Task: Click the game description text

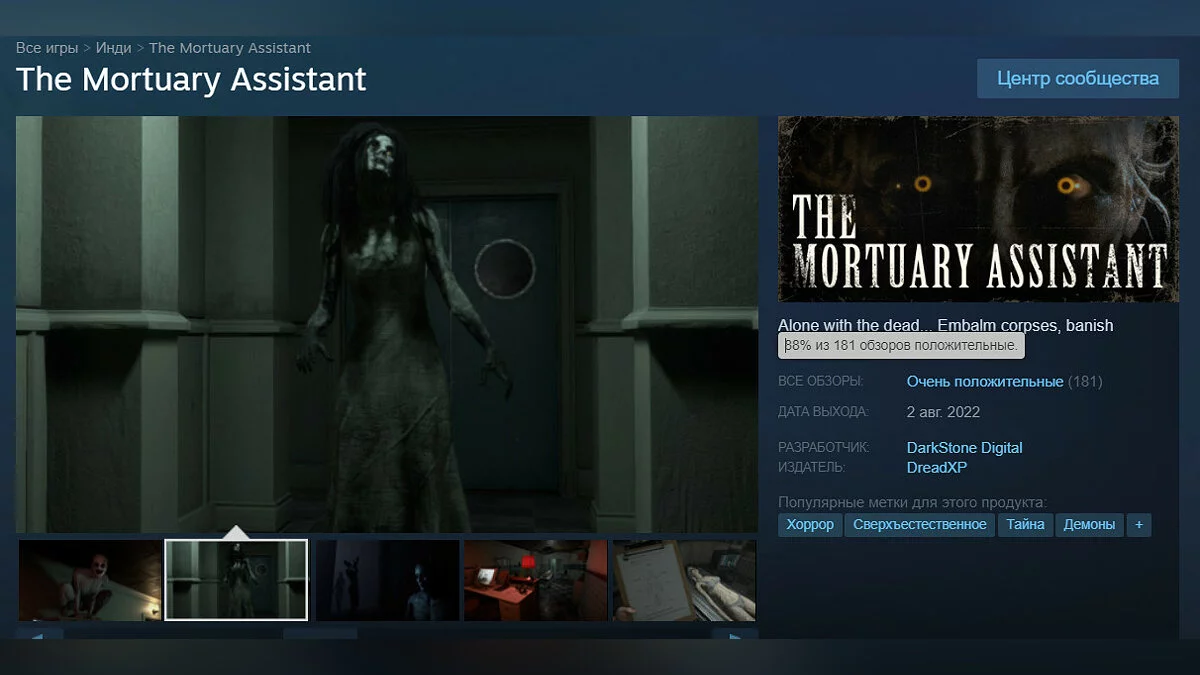Action: pos(945,325)
